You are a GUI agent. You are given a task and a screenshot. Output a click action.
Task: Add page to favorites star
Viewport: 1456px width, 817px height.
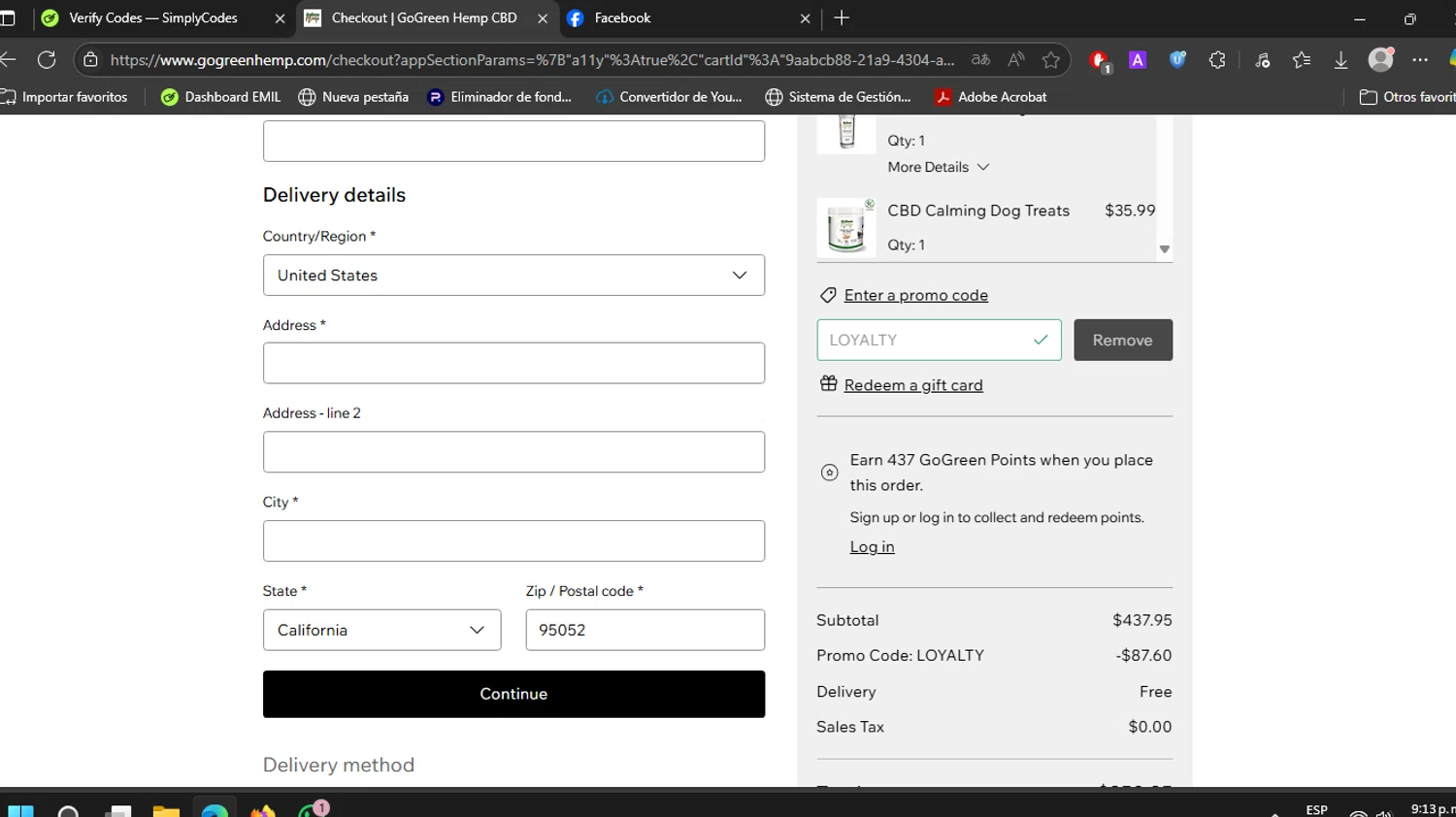[x=1050, y=60]
